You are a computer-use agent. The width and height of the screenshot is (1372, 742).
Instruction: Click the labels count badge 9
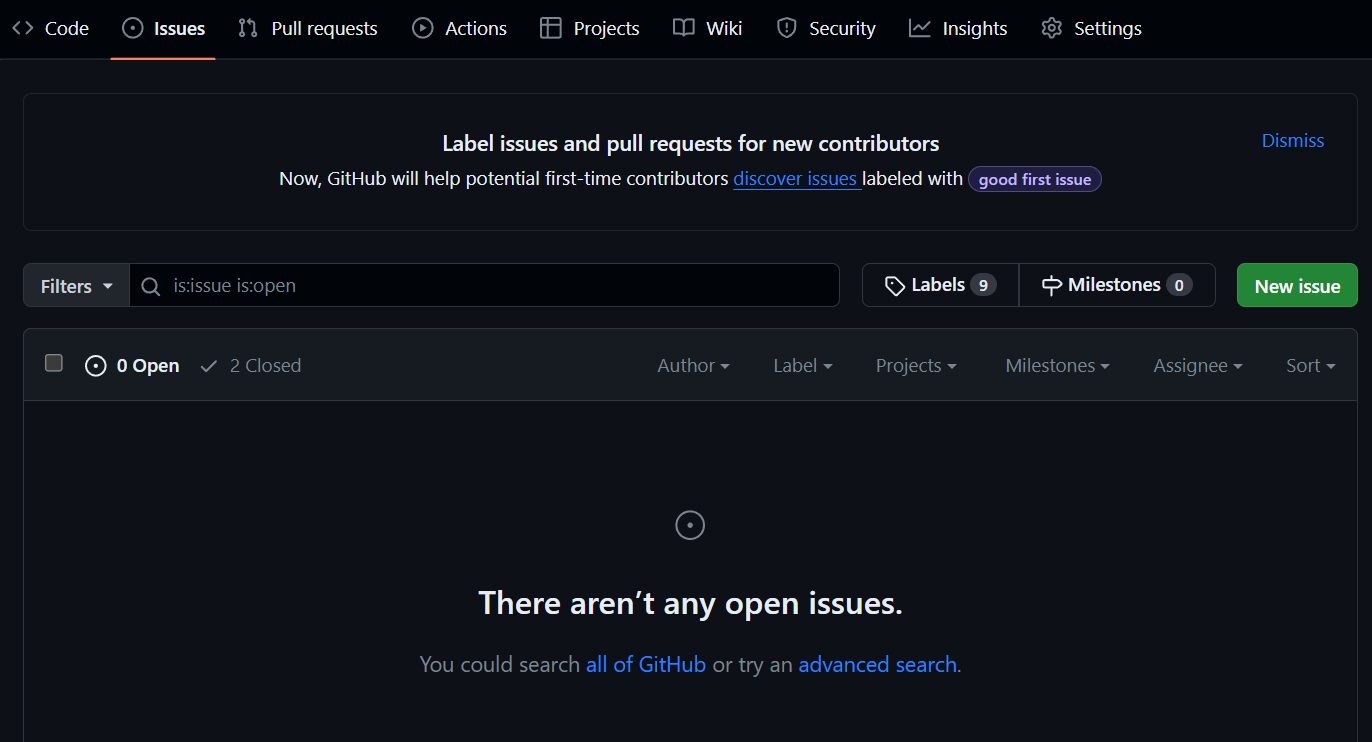pos(983,286)
